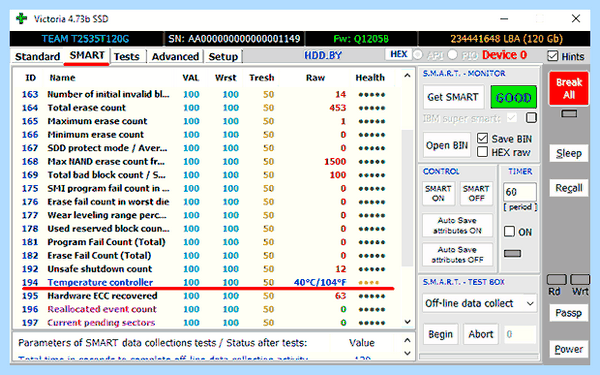Select row 194 Temperature controller
600x375 pixels.
(x=207, y=282)
